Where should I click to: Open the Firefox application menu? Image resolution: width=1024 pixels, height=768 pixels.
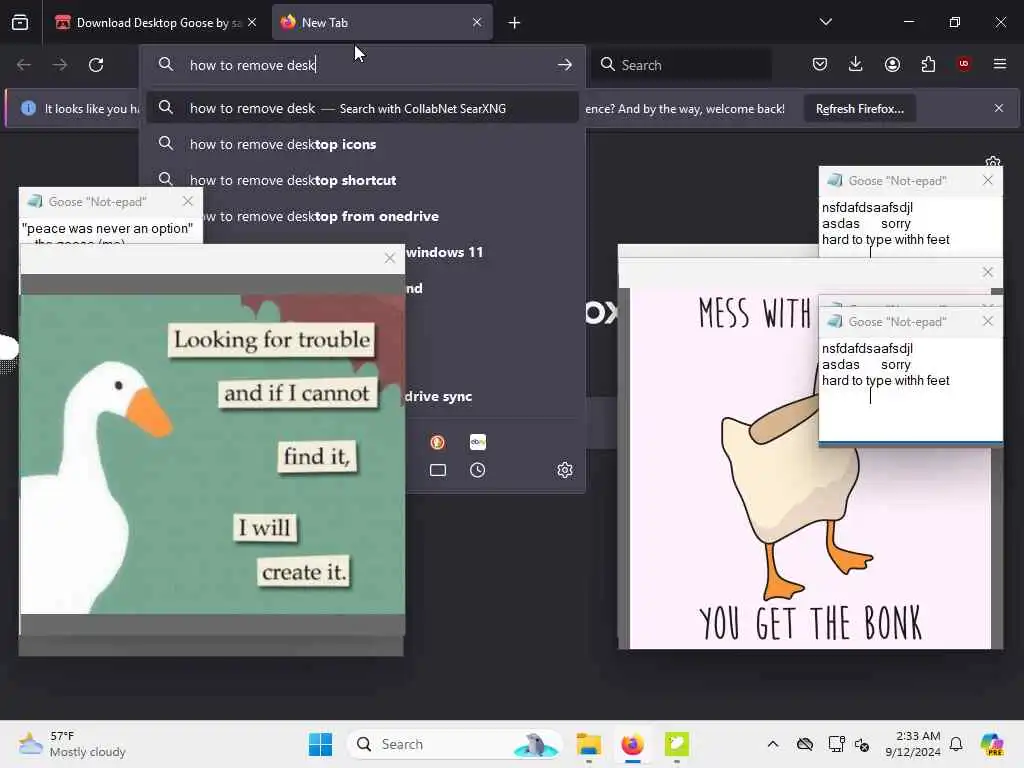click(x=1000, y=64)
